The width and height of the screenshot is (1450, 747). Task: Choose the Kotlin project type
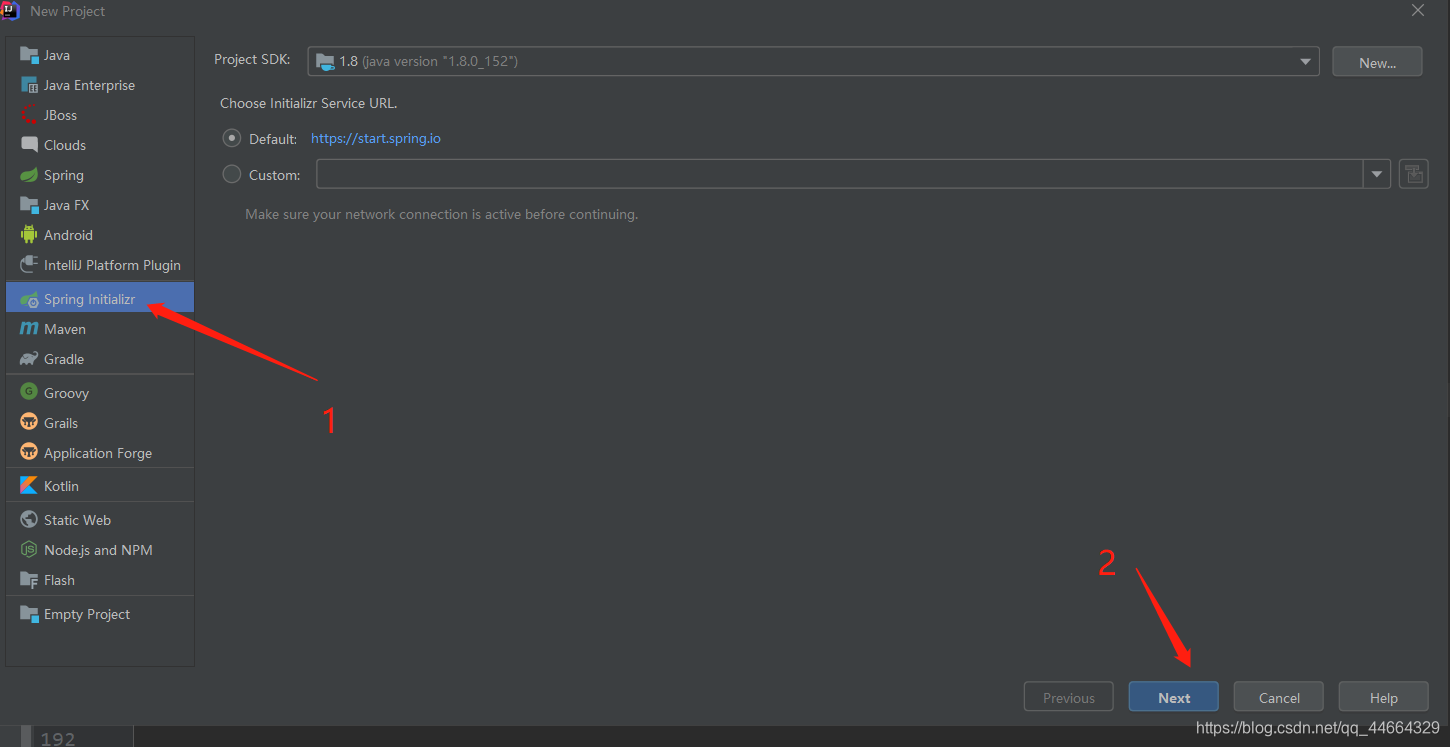100,486
